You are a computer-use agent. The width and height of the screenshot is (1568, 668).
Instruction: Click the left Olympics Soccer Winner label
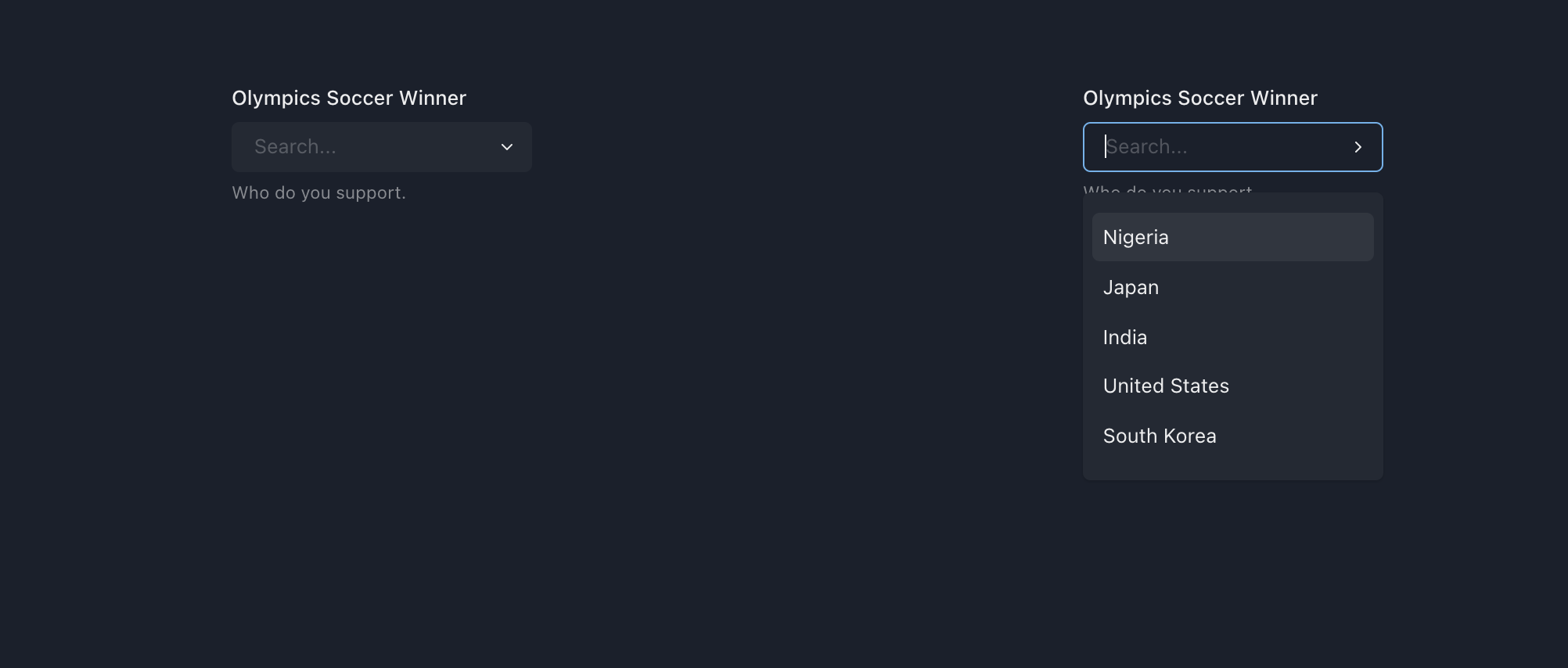(x=349, y=98)
